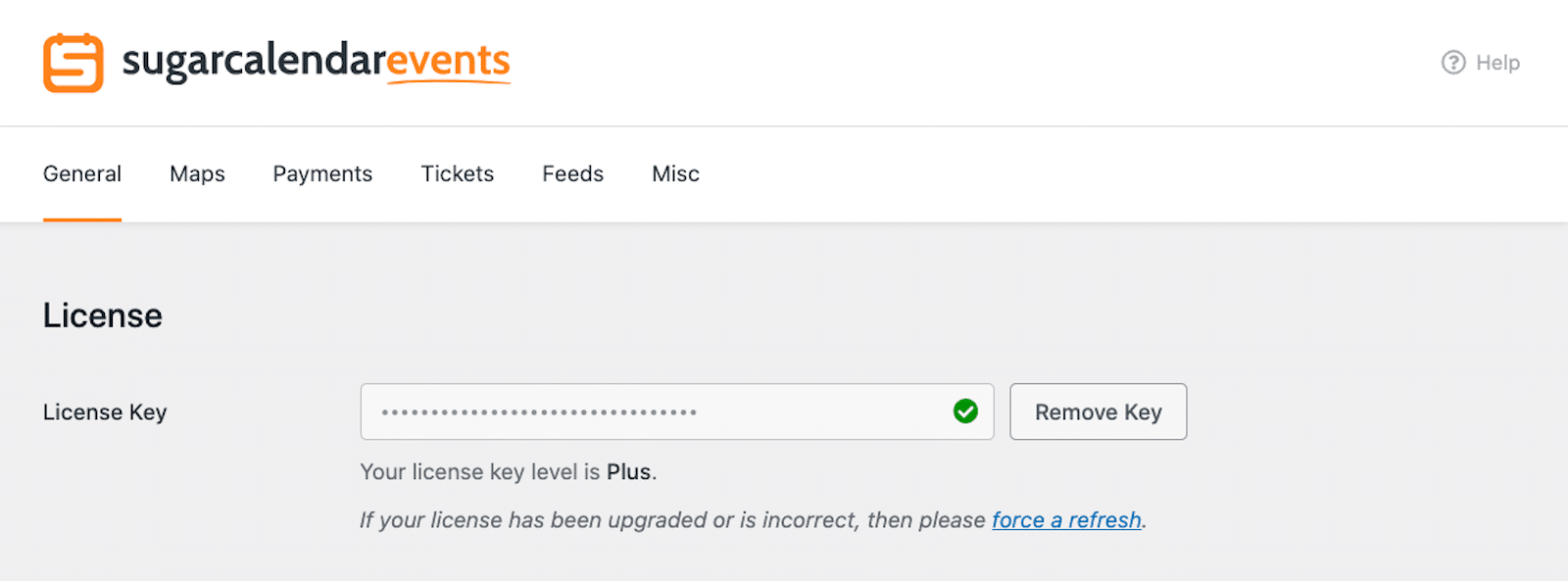Click the green license verified checkmark
The image size is (1568, 581).
965,412
